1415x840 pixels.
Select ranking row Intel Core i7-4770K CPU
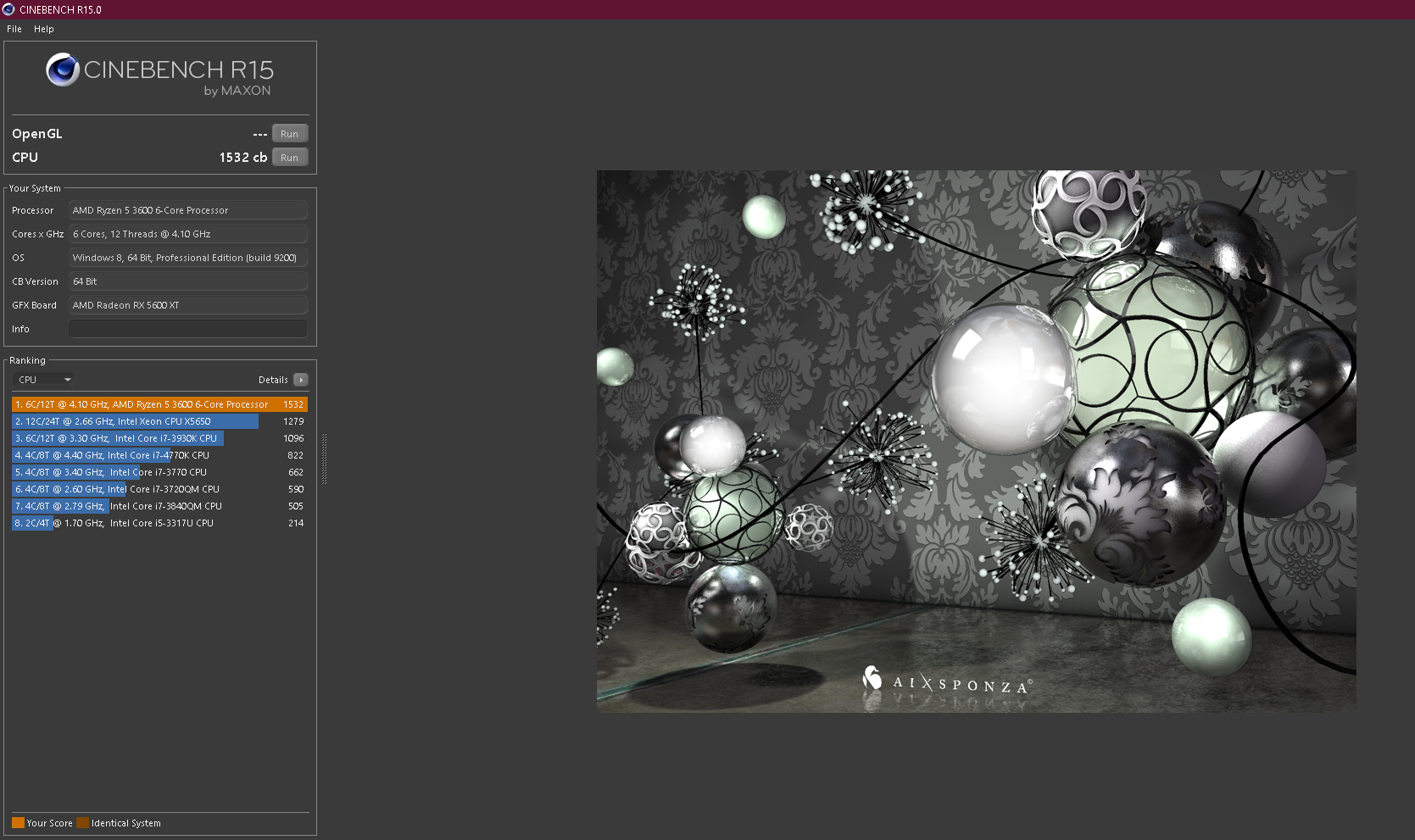[x=159, y=455]
